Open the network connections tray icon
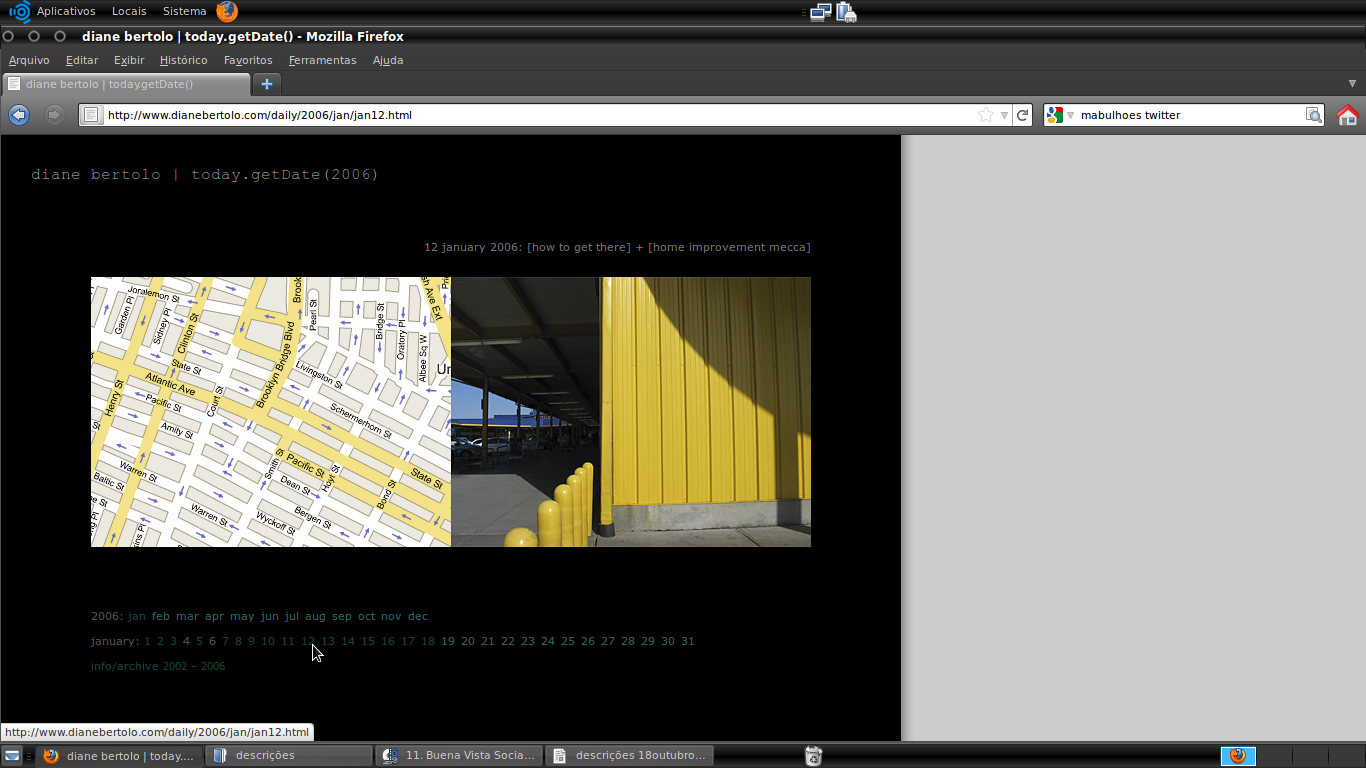This screenshot has width=1366, height=768. pyautogui.click(x=821, y=12)
